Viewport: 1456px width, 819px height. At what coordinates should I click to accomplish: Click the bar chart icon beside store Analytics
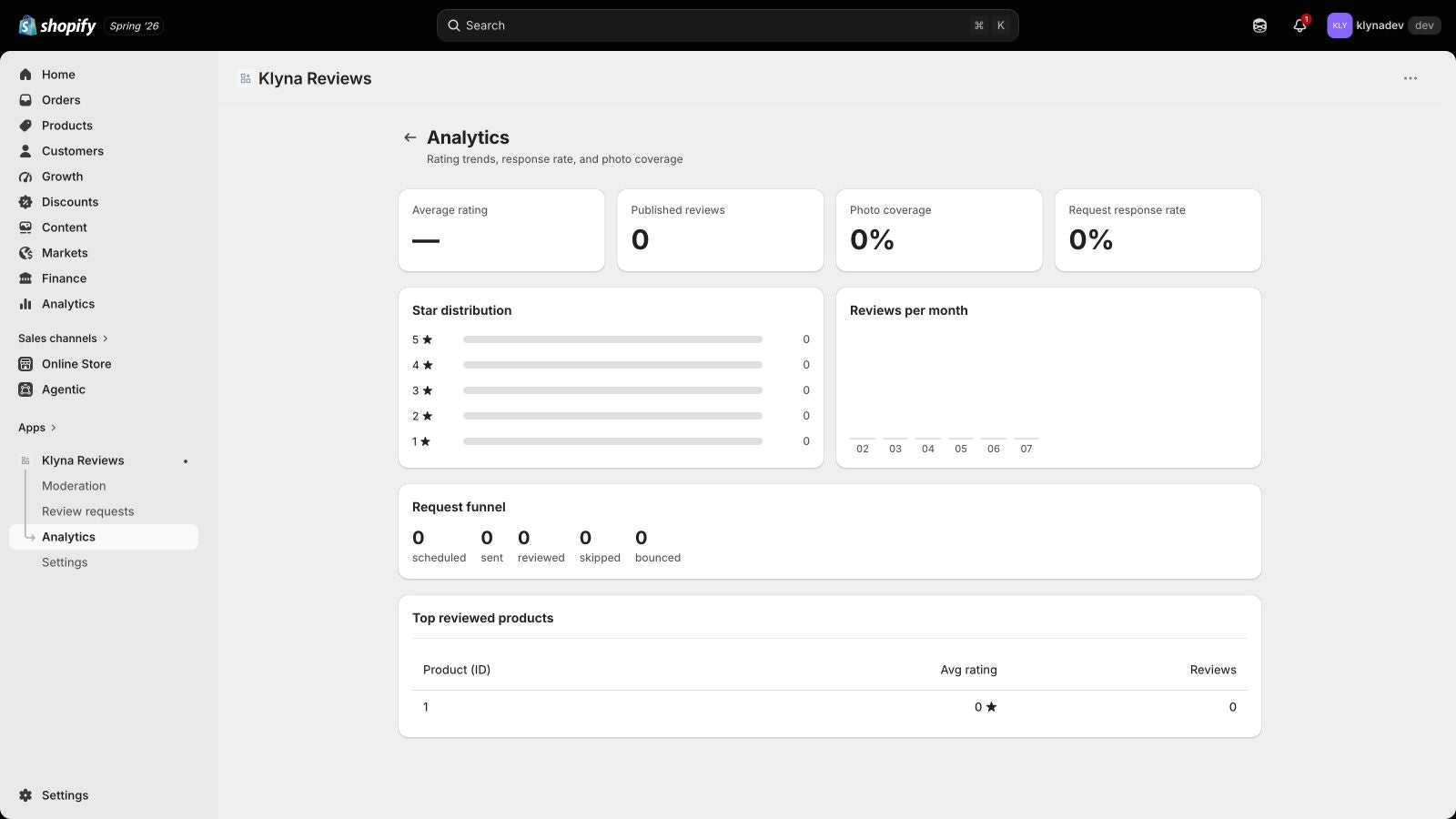(25, 304)
